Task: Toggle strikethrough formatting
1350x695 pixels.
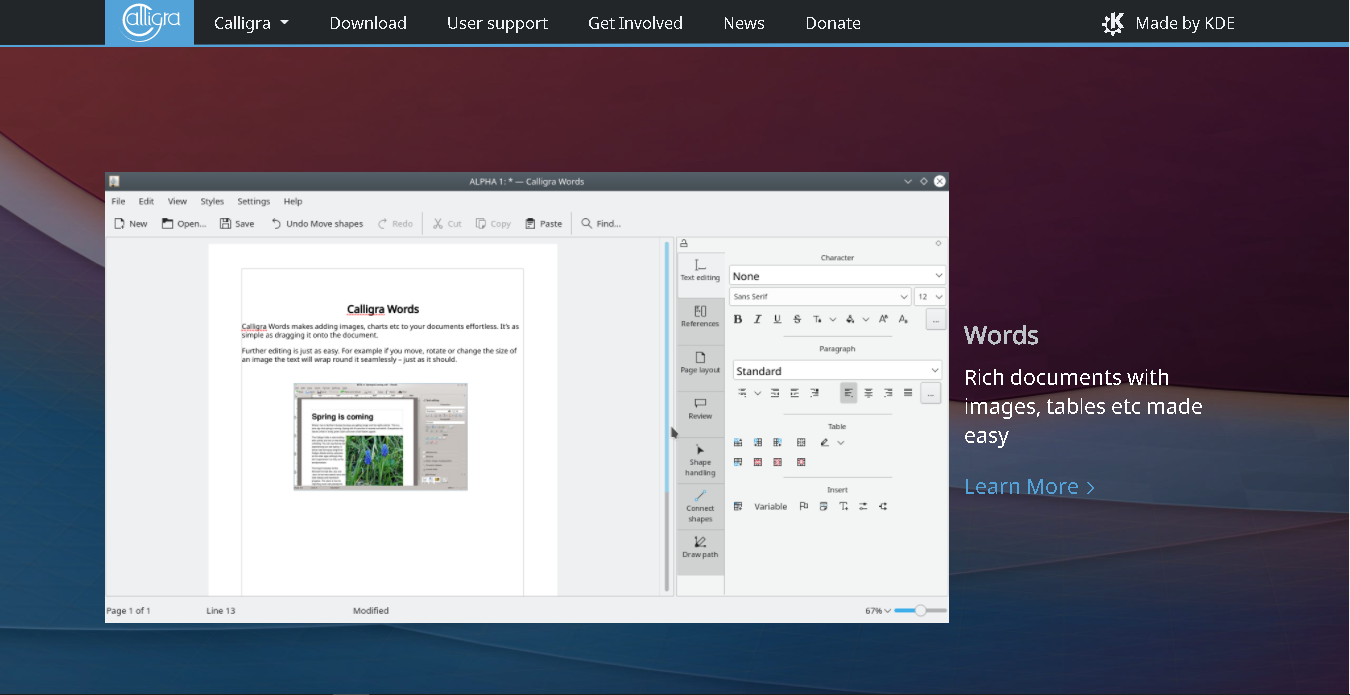Action: 797,319
